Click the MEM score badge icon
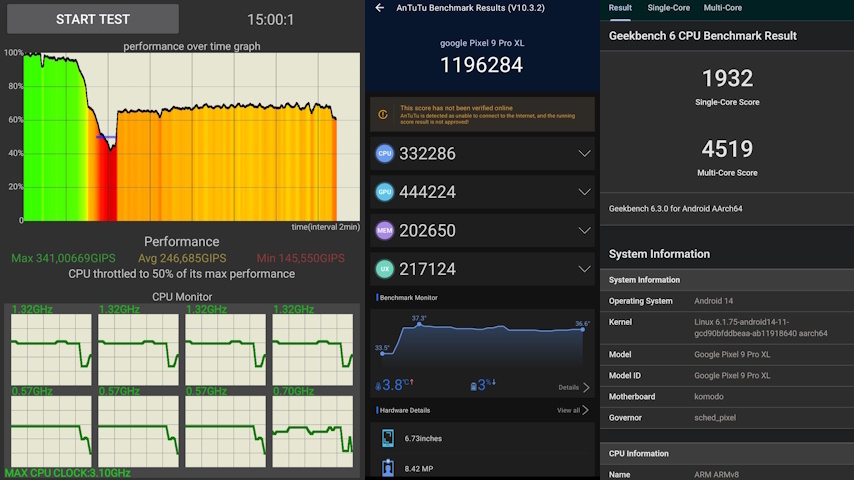This screenshot has width=854, height=480. coord(385,230)
